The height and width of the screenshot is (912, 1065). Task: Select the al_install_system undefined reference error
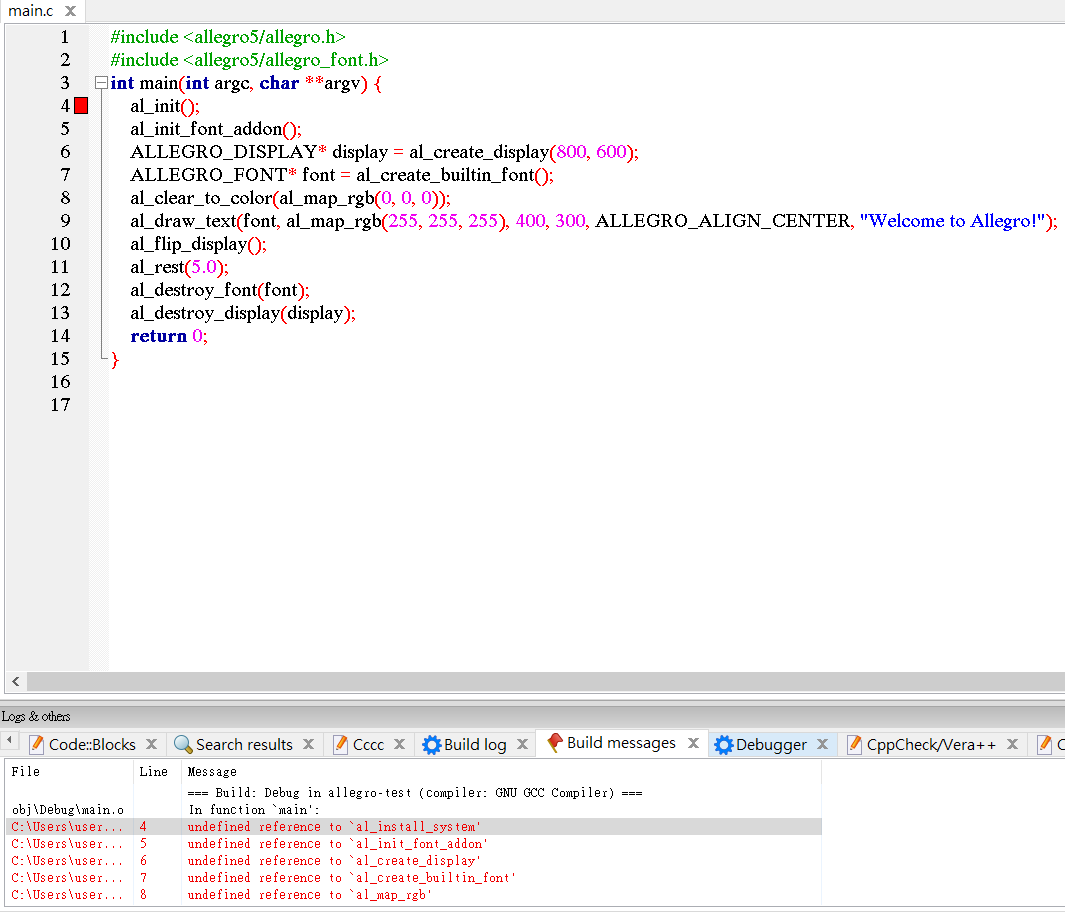click(x=334, y=827)
